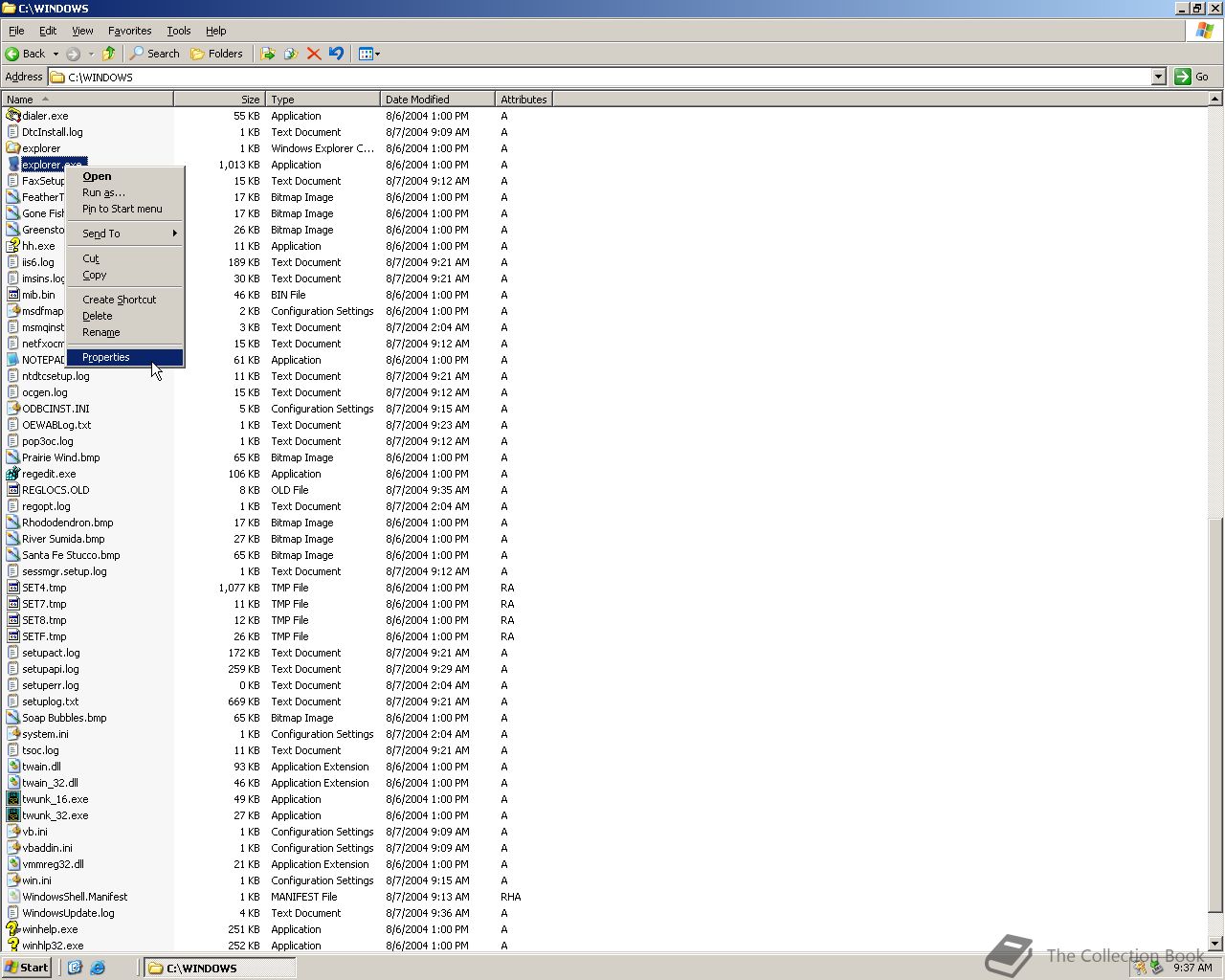Sort by the Type column header

pyautogui.click(x=323, y=100)
